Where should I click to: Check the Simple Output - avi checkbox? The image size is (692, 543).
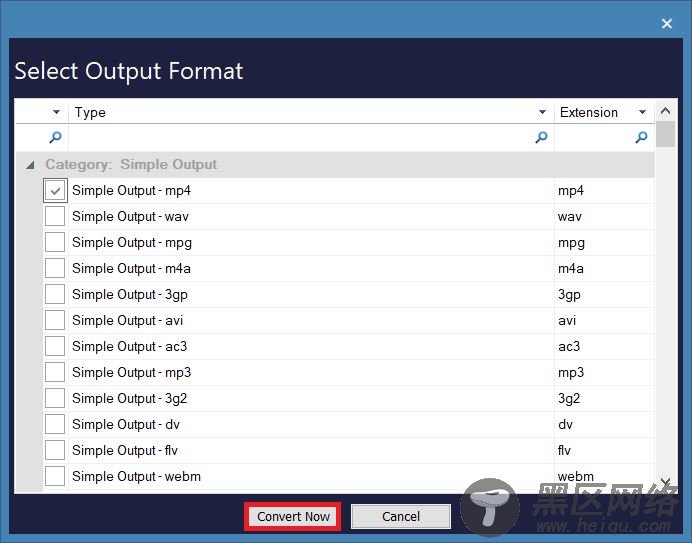[x=55, y=321]
